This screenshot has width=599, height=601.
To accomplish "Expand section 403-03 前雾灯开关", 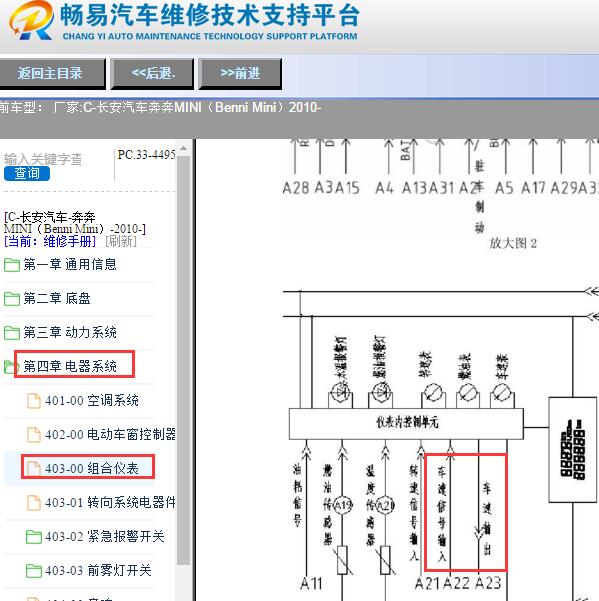I will (98, 571).
